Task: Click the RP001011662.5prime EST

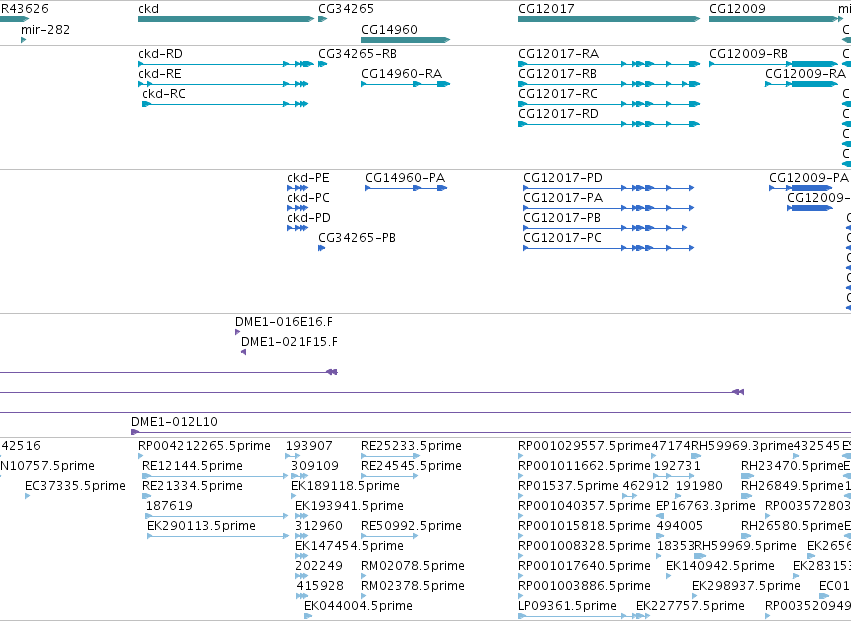Action: (521, 476)
